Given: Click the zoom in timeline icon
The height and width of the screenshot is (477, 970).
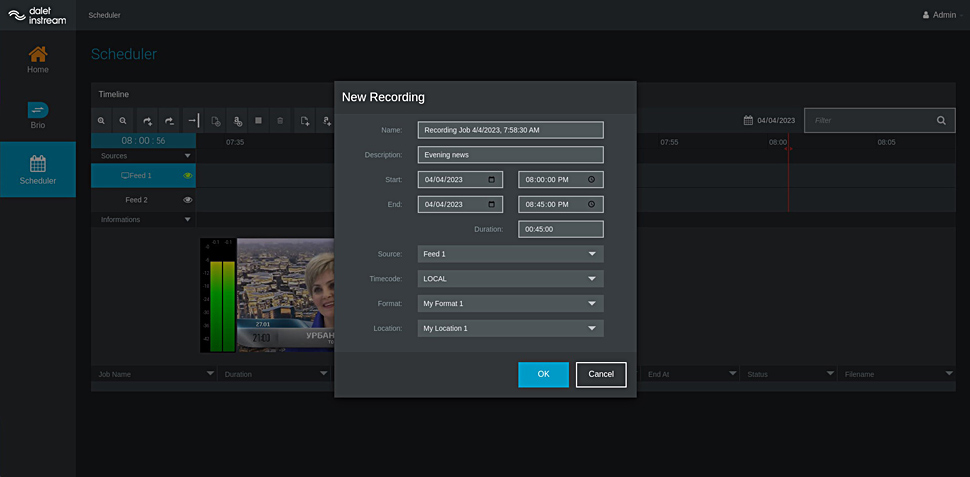Looking at the screenshot, I should coord(102,121).
